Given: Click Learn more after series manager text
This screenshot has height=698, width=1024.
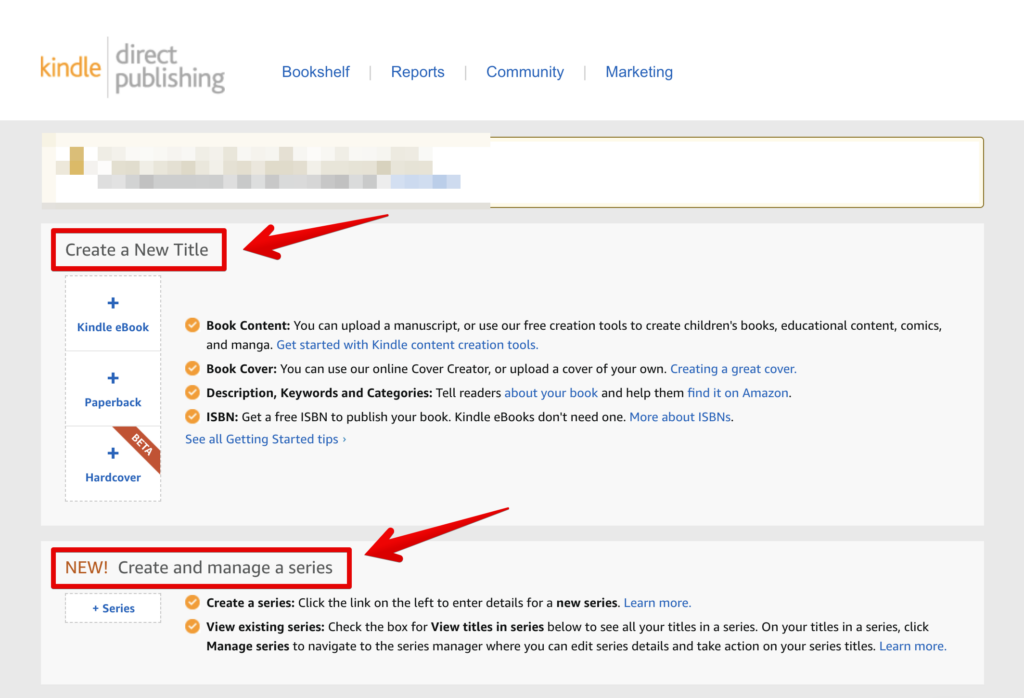Looking at the screenshot, I should [x=912, y=646].
